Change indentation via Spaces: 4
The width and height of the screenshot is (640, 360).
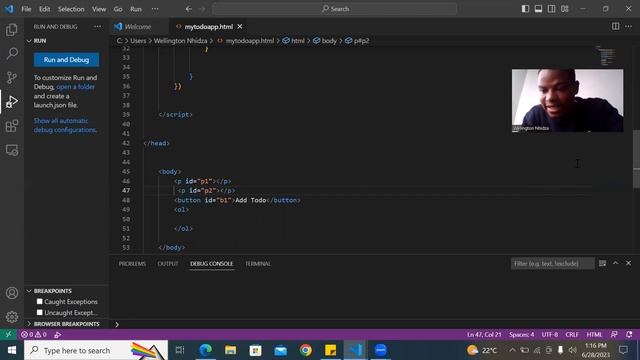point(521,334)
